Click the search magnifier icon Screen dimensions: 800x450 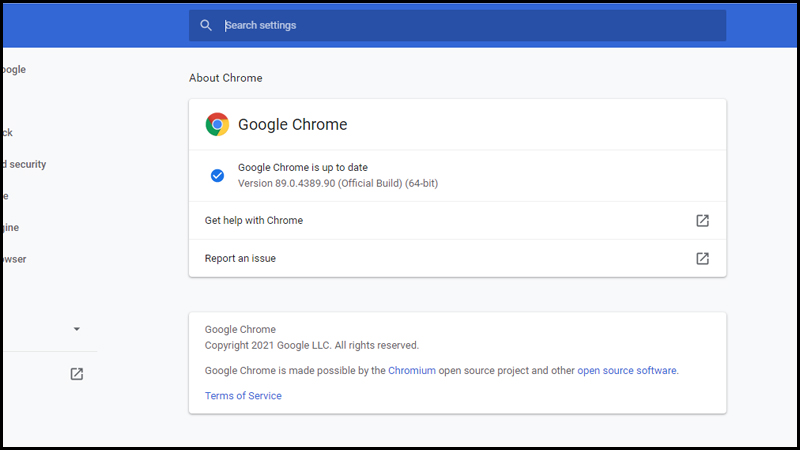click(206, 26)
